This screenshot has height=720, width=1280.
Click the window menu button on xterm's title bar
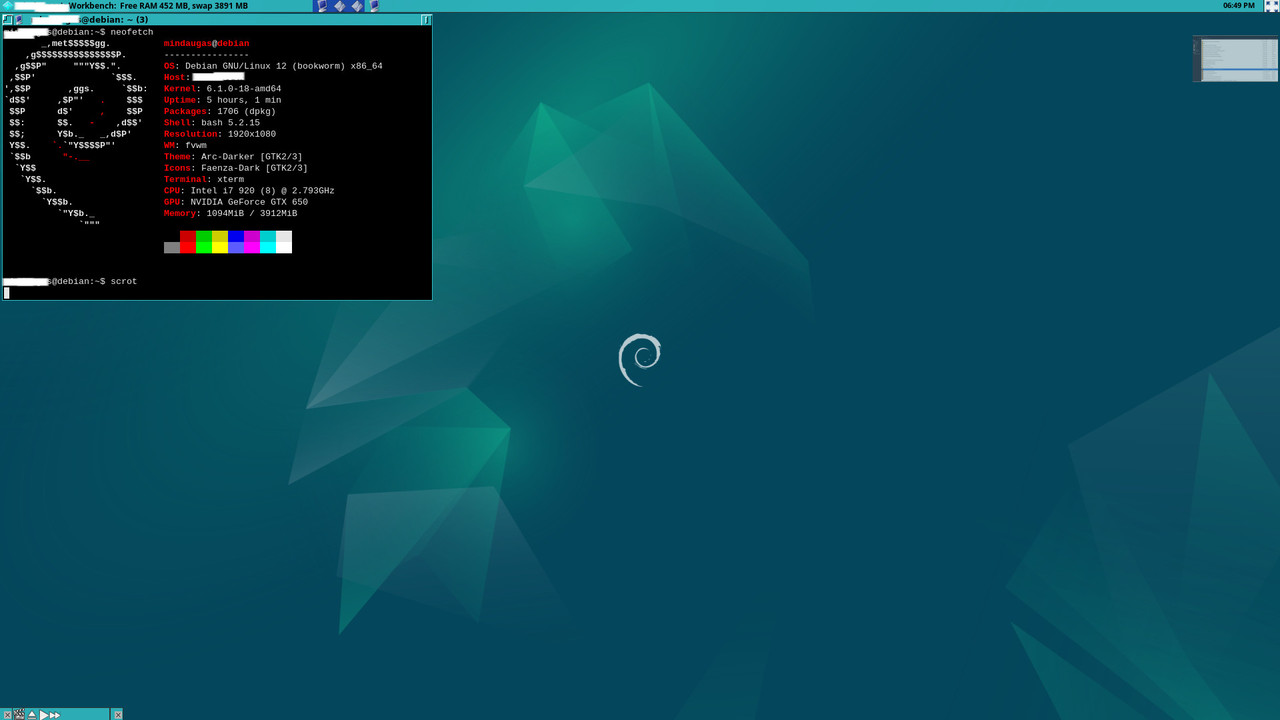point(7,20)
